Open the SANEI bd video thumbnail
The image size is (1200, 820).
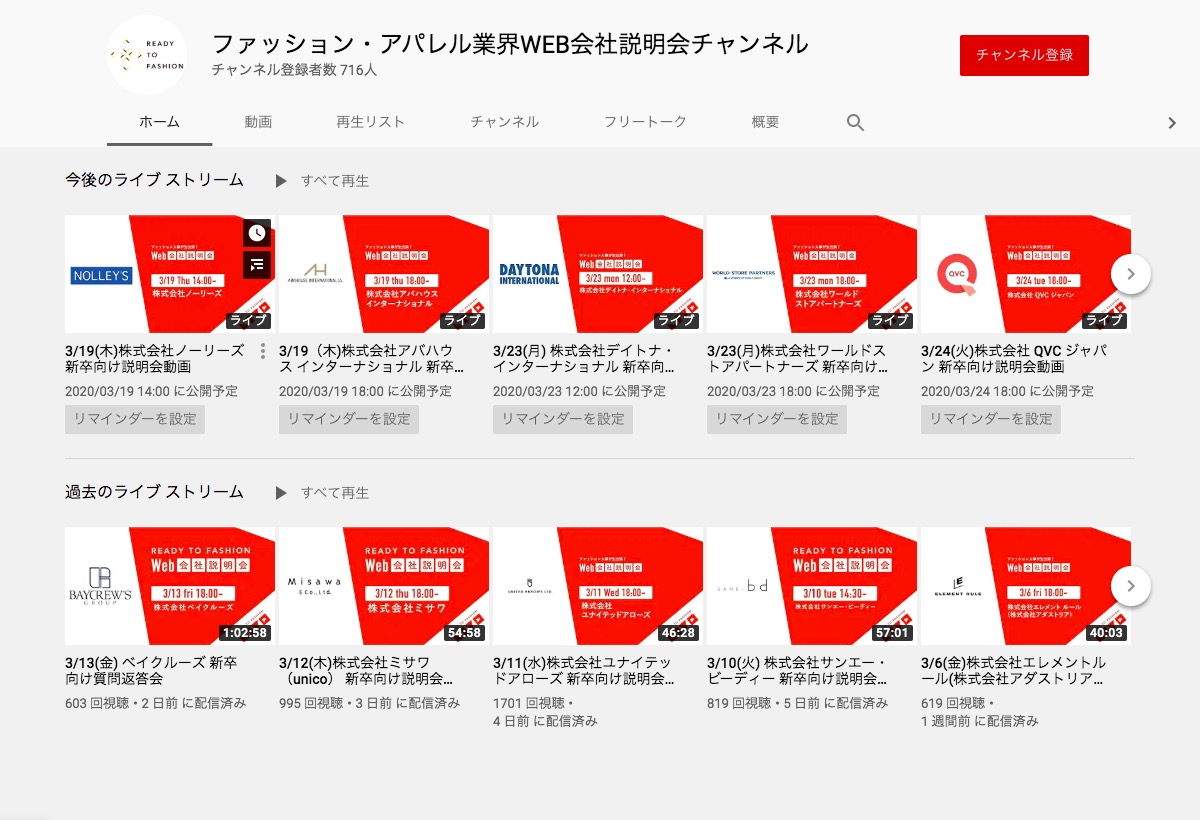(812, 586)
